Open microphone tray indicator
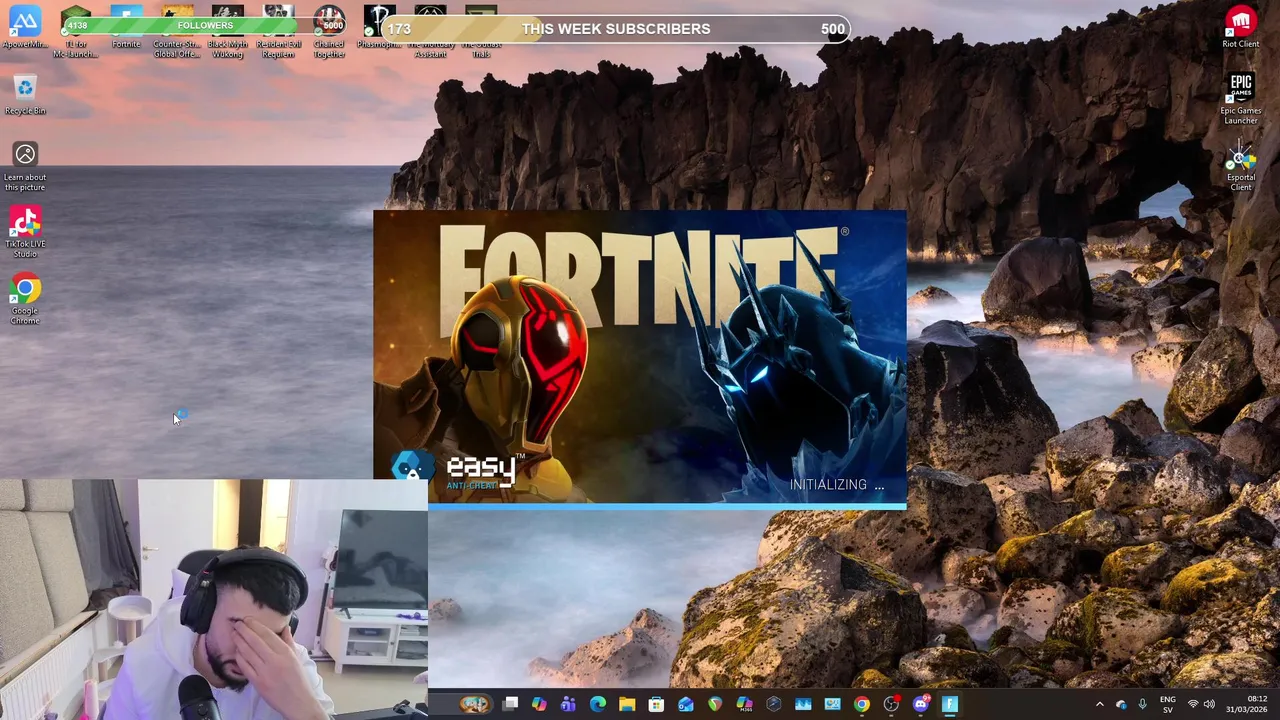Viewport: 1280px width, 720px height. point(1142,705)
